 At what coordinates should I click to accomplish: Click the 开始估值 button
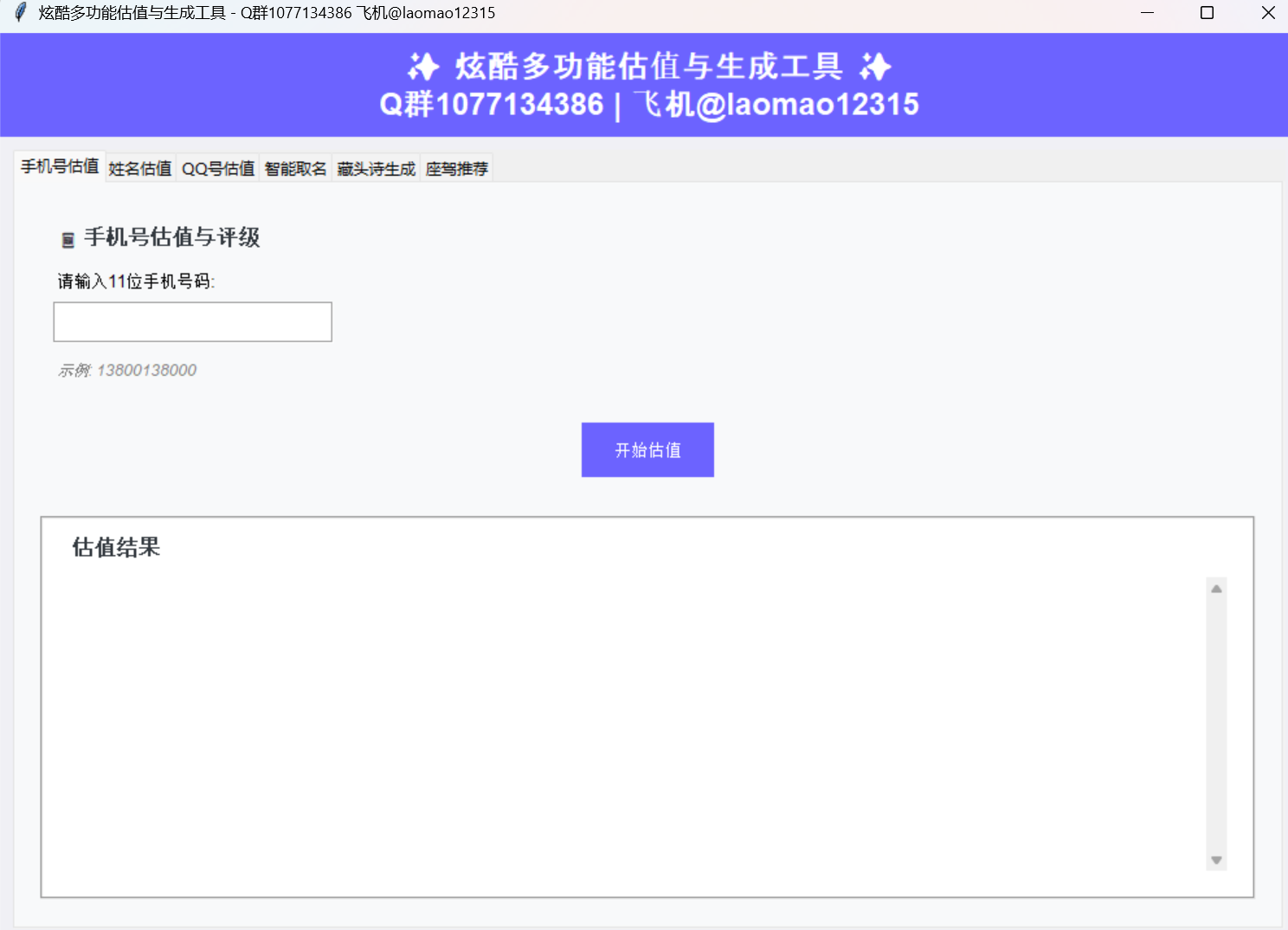point(647,449)
